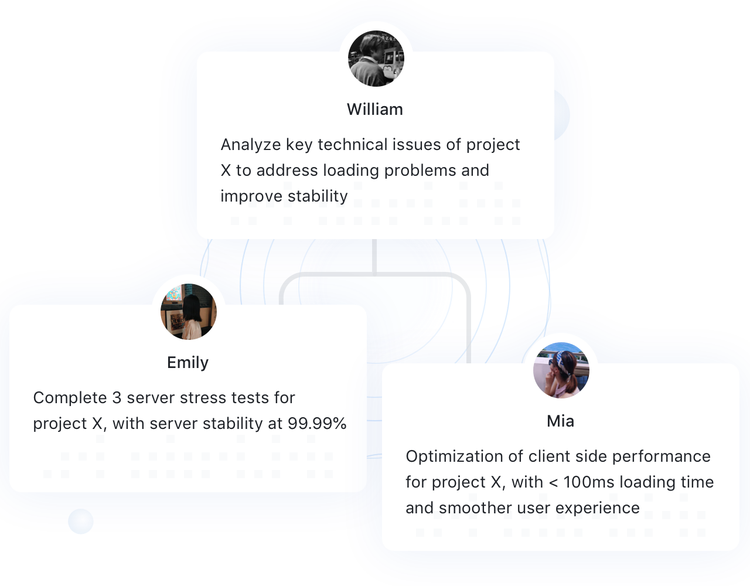Click the connector line leading down to Mia
Image resolution: width=750 pixels, height=586 pixels.
pyautogui.click(x=467, y=320)
